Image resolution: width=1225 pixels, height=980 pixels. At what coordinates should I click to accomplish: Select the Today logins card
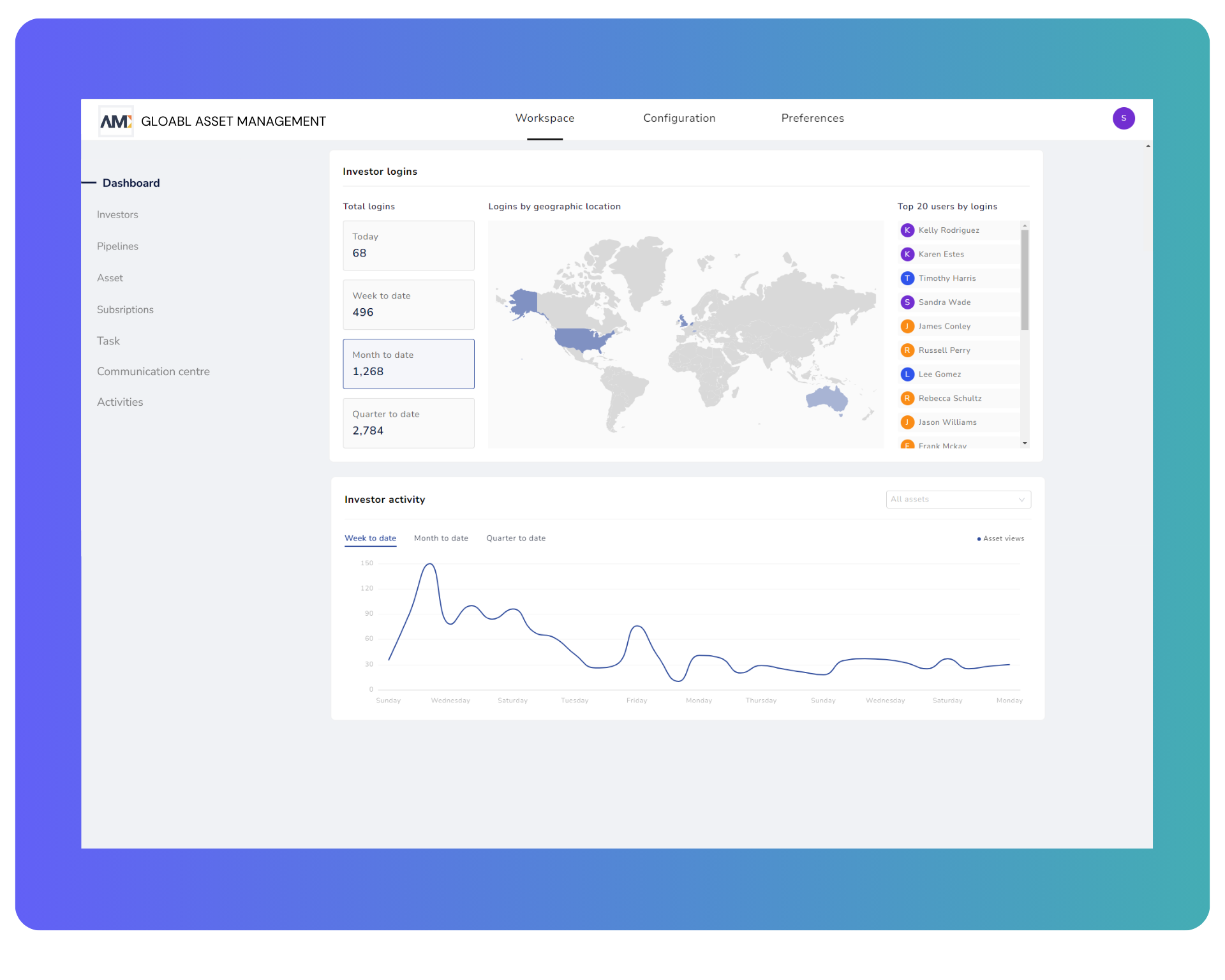(x=408, y=246)
